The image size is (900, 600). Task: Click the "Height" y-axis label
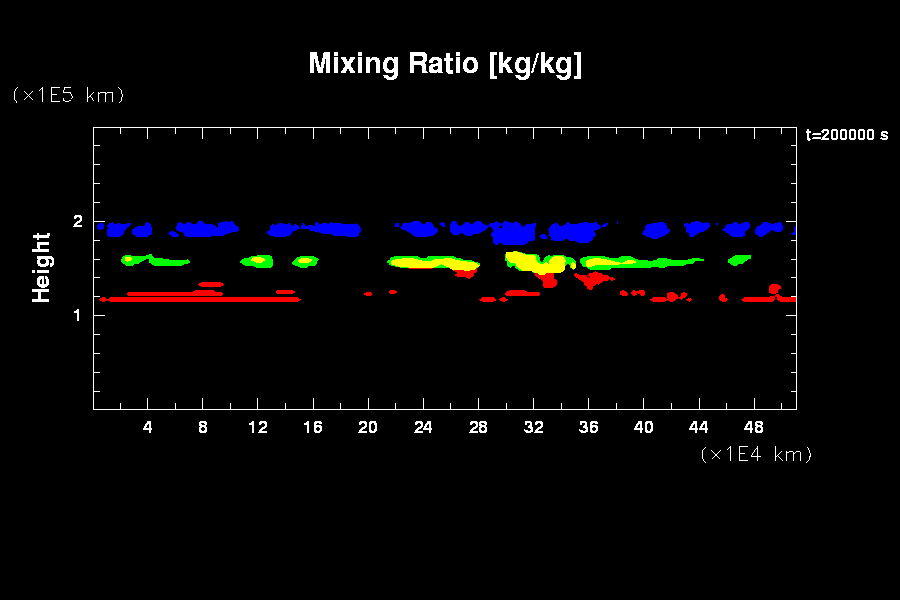click(41, 267)
